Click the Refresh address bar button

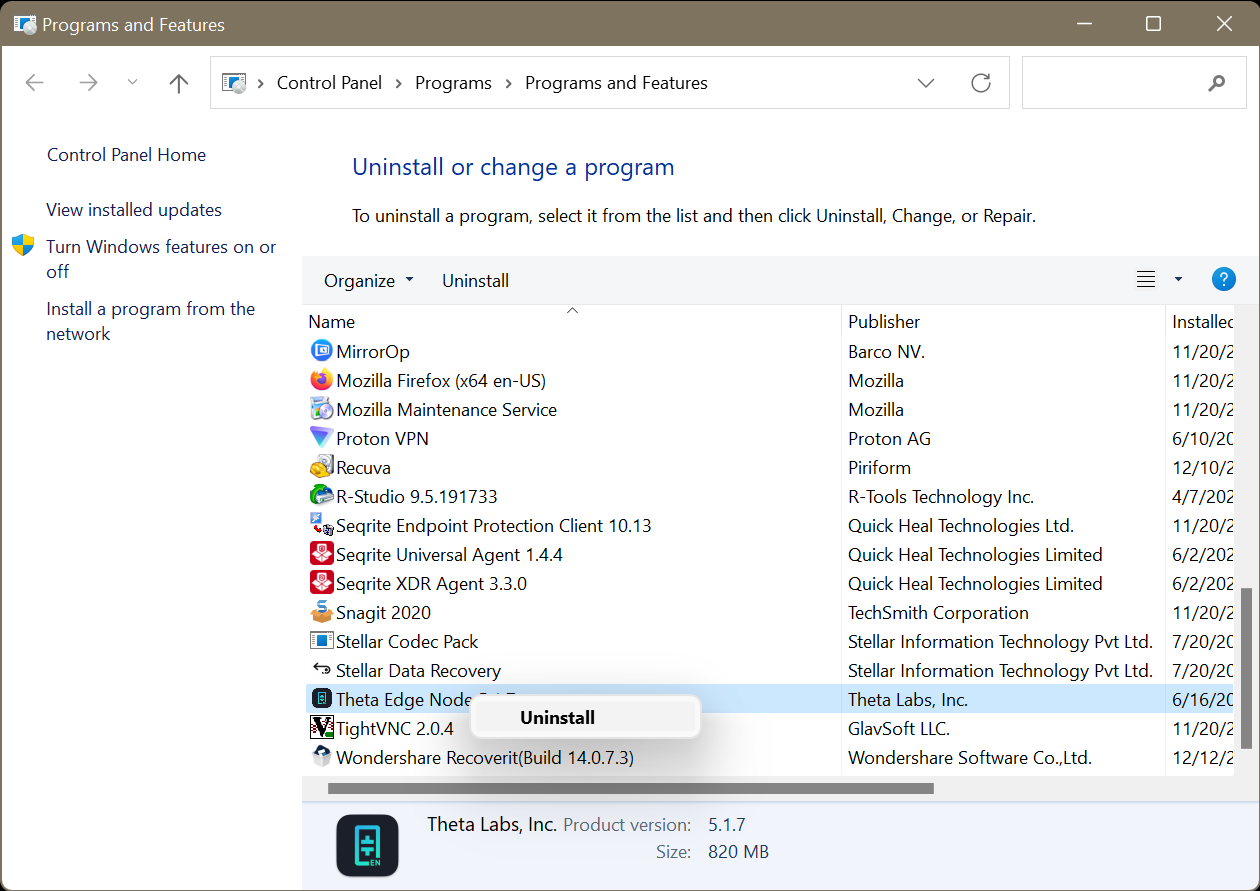[x=981, y=83]
